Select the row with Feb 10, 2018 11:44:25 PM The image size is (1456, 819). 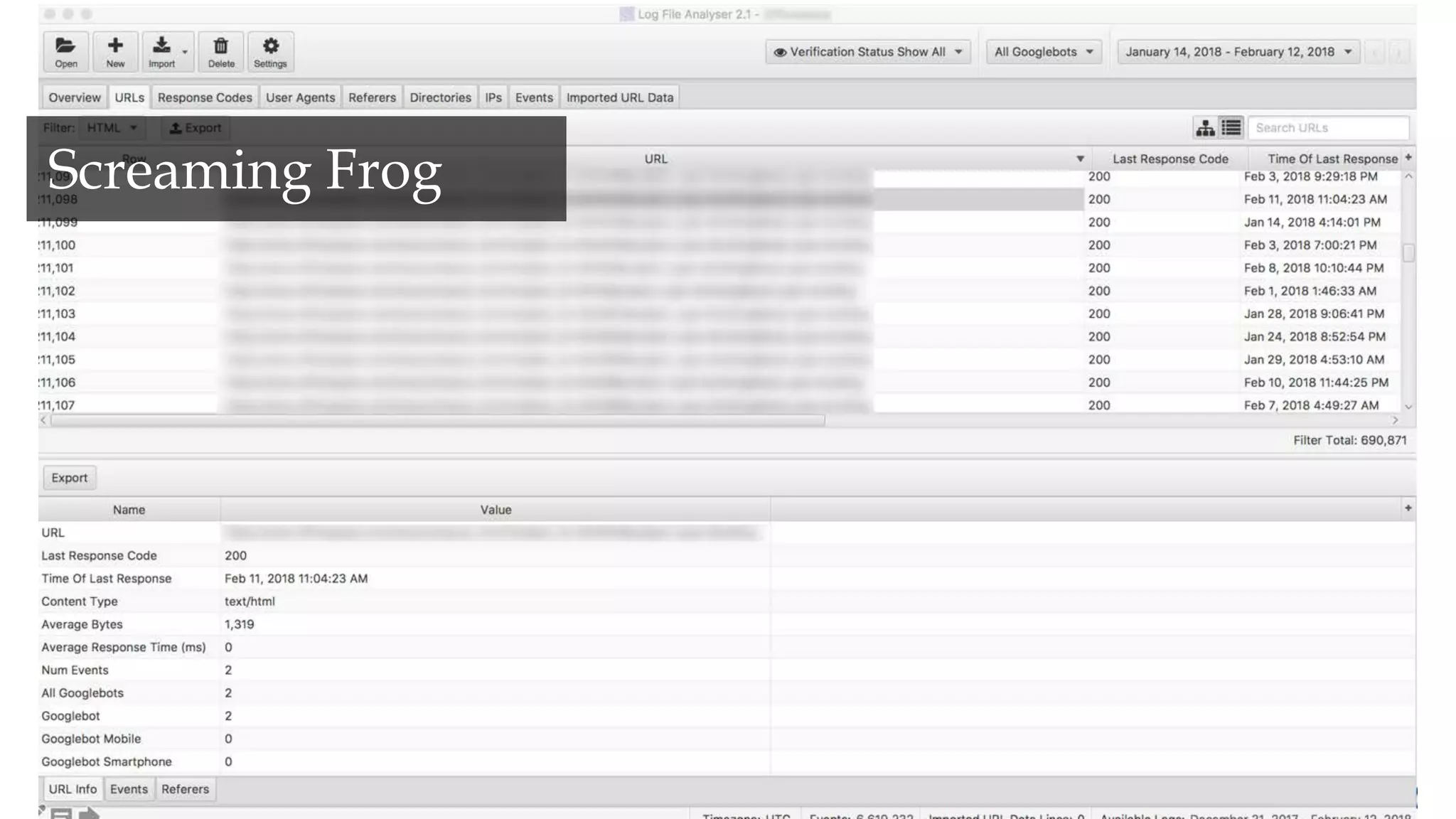[x=719, y=382]
